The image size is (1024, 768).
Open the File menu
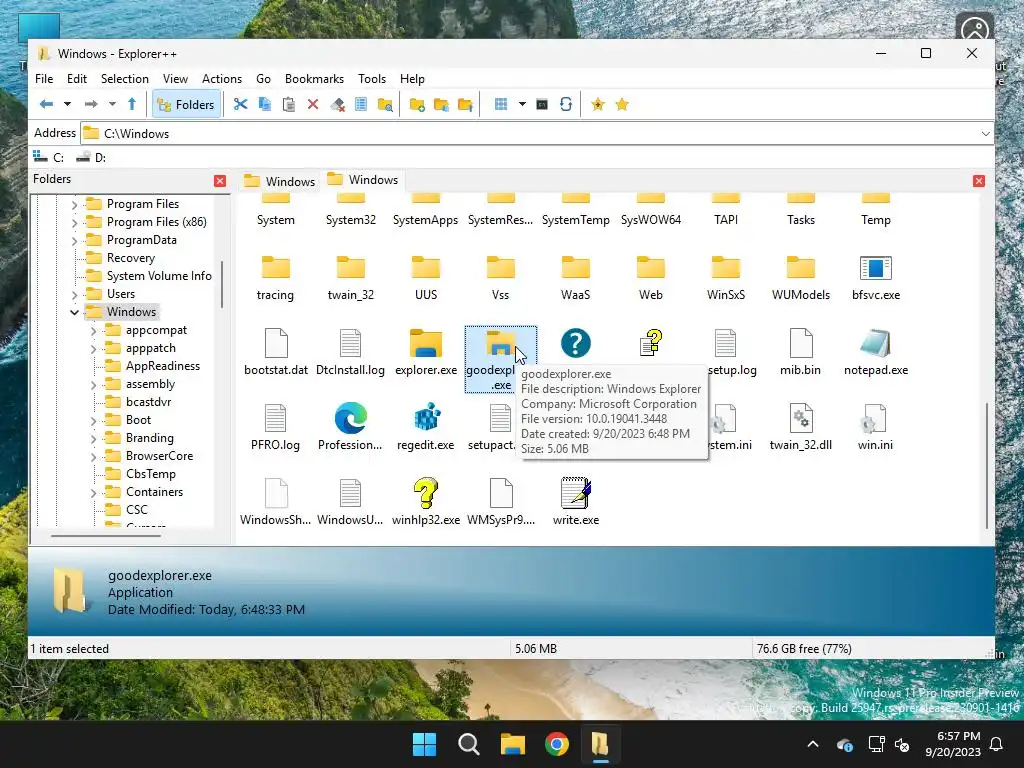point(44,79)
